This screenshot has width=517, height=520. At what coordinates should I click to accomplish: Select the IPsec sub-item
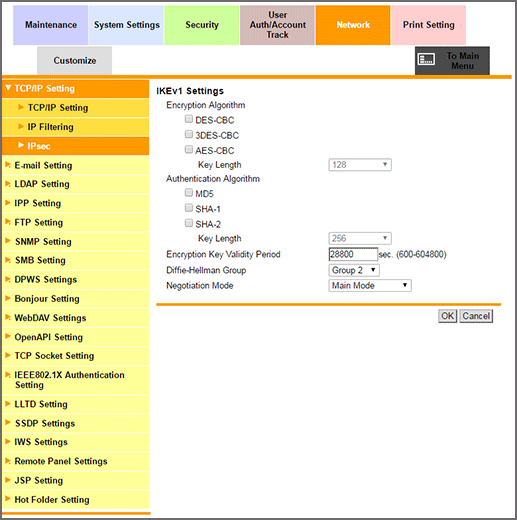pyautogui.click(x=75, y=146)
